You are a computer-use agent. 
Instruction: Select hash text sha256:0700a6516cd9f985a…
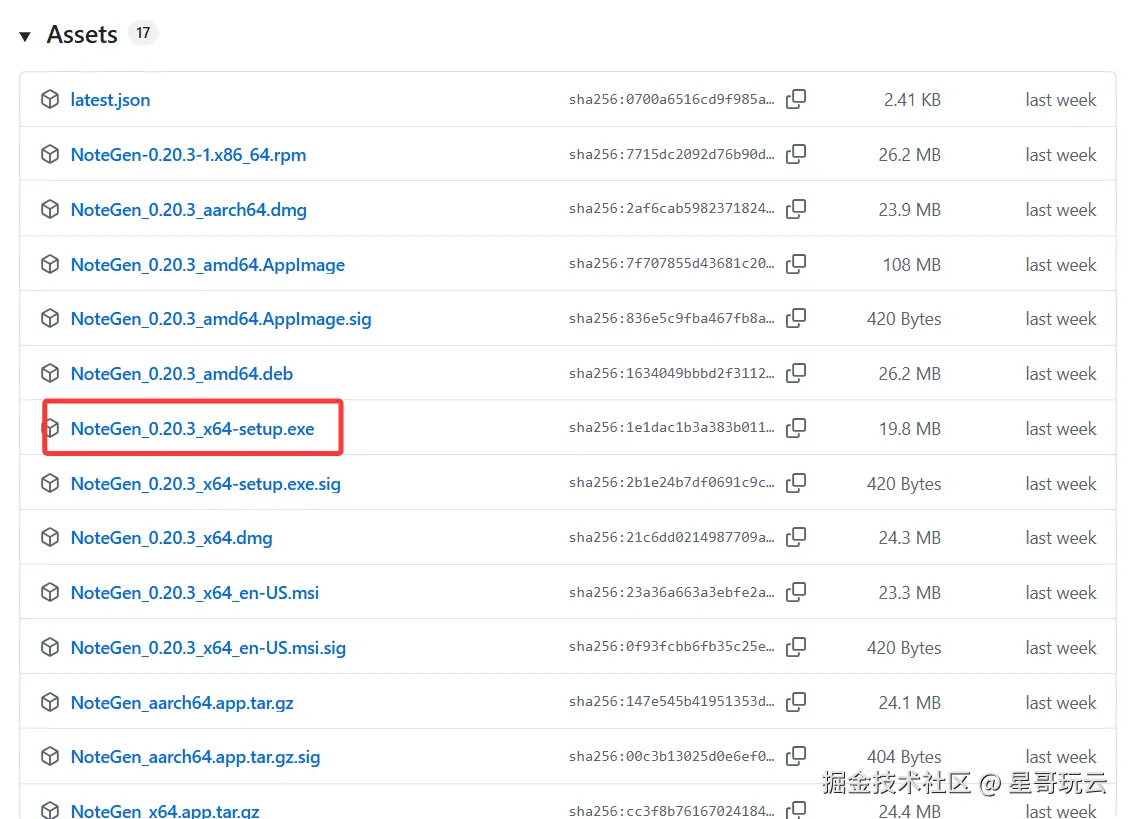(x=672, y=99)
